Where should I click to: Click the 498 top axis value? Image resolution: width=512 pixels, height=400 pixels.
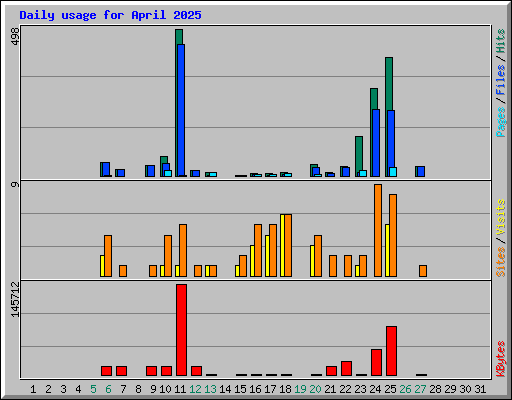(15, 36)
